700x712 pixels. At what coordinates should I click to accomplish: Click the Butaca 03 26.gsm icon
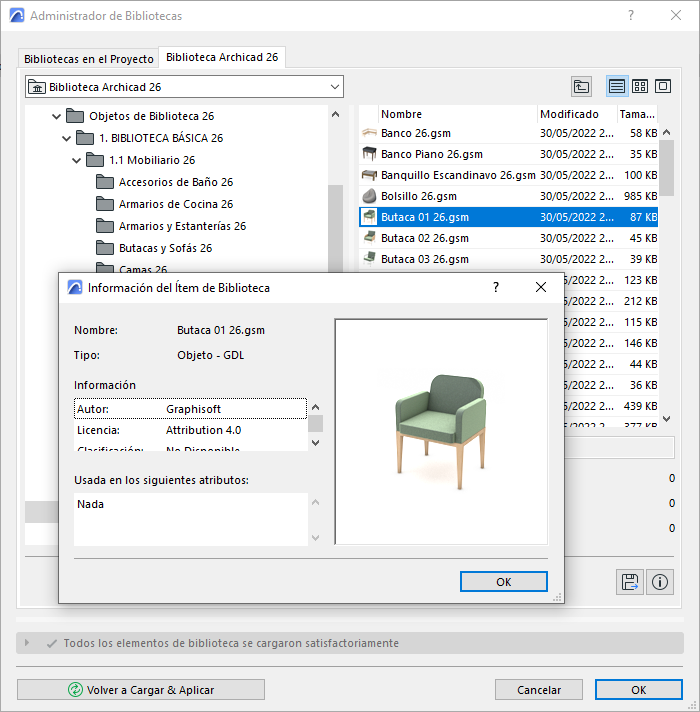(x=369, y=259)
